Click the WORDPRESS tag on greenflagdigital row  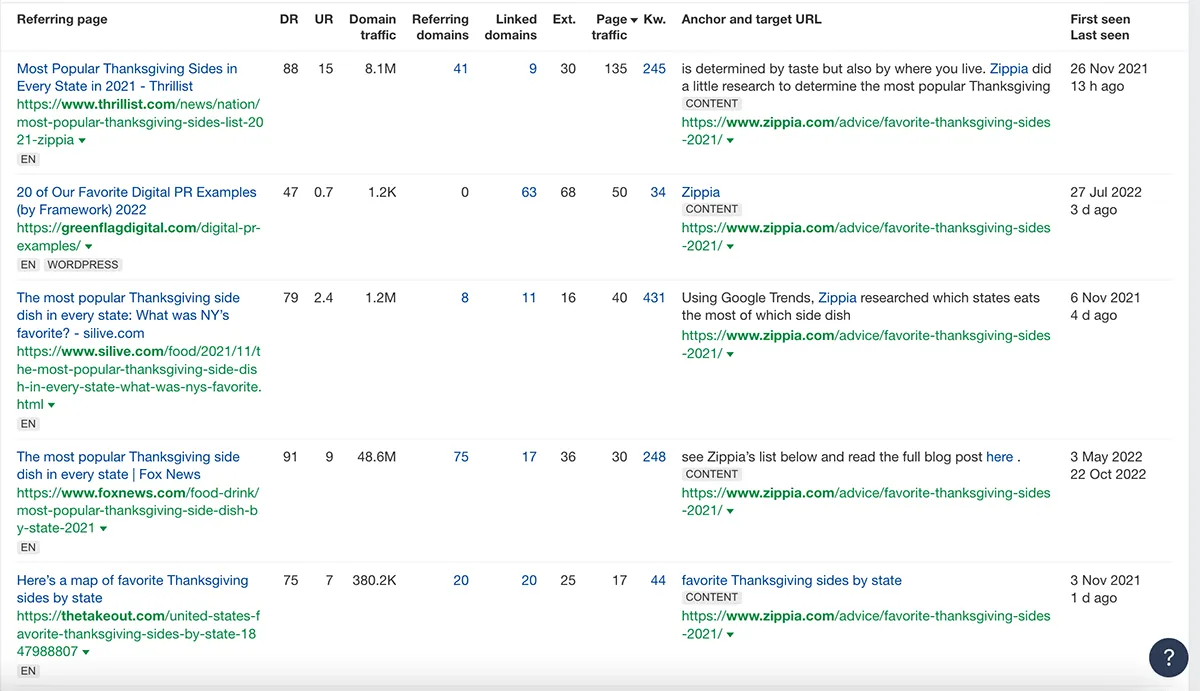tap(83, 265)
